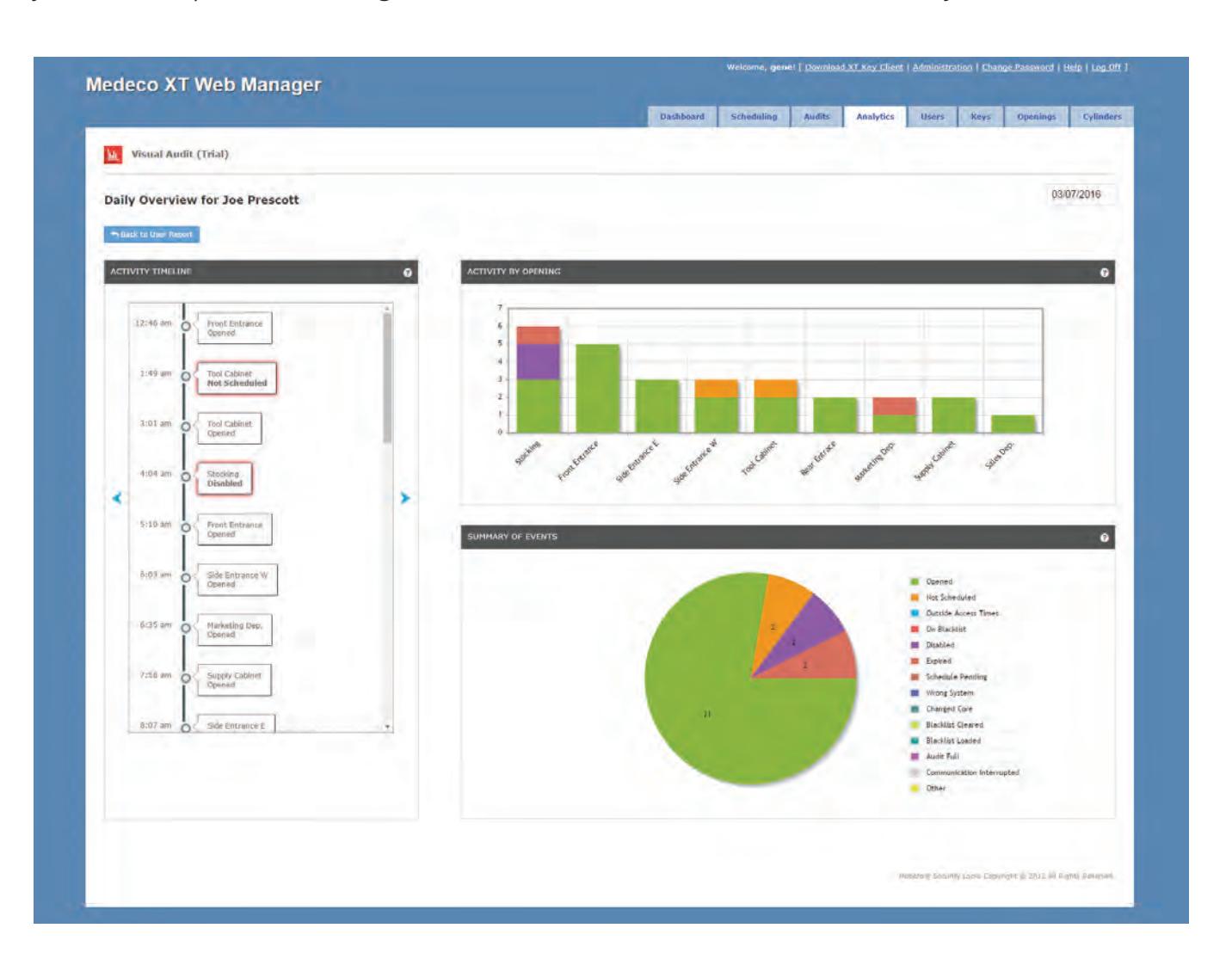Go to previous day with left arrow
Screen dimensions: 1232x965
click(117, 497)
